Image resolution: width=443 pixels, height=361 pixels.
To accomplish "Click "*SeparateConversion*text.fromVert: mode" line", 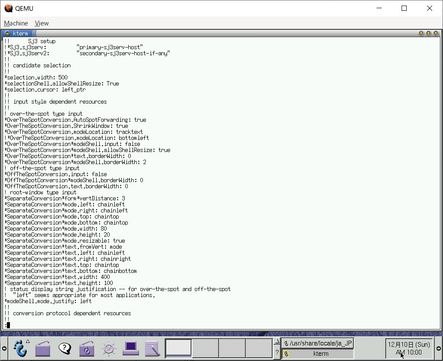I will pyautogui.click(x=63, y=247).
